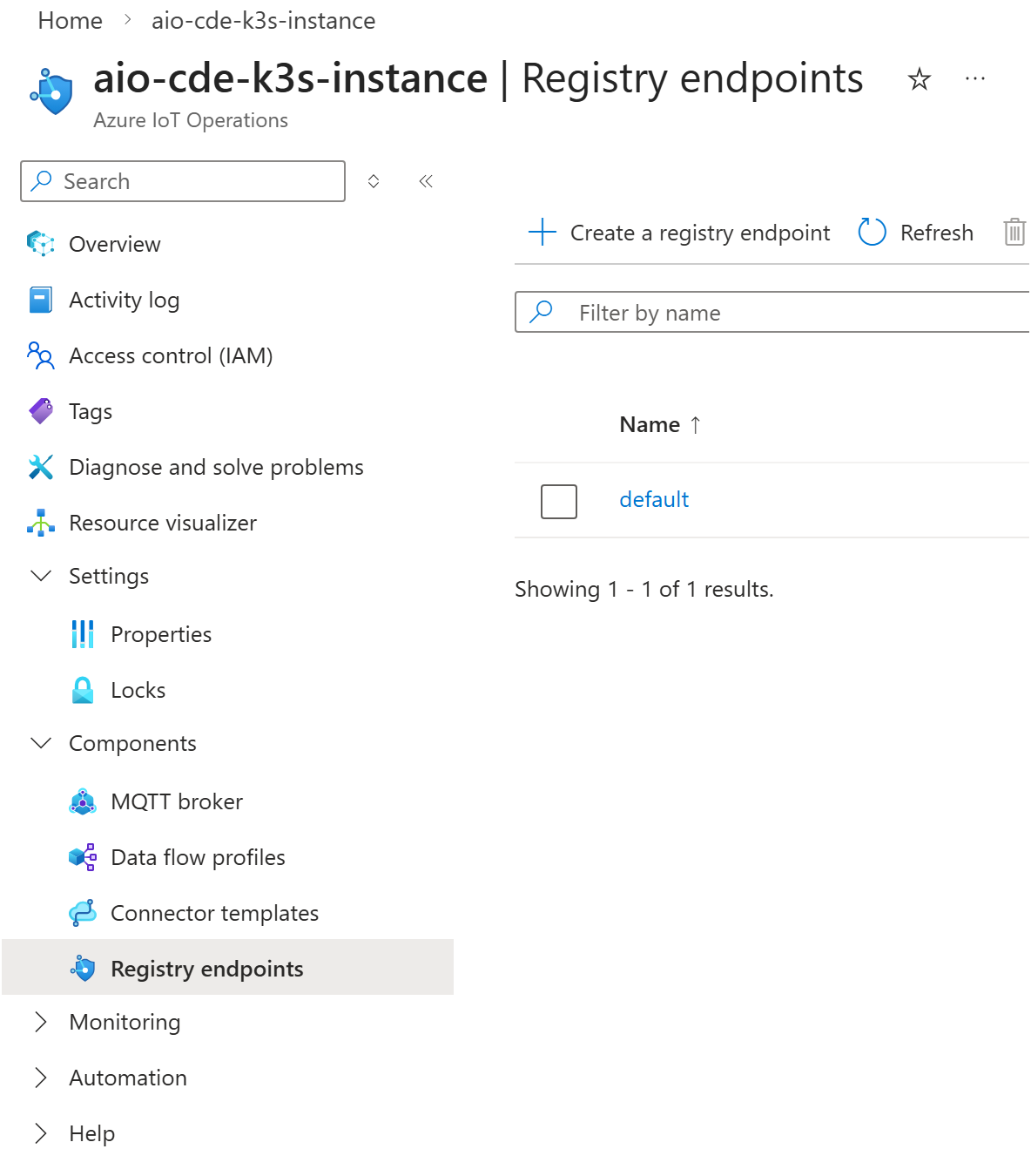This screenshot has width=1031, height=1176.
Task: Open Connector templates
Action: 214,913
